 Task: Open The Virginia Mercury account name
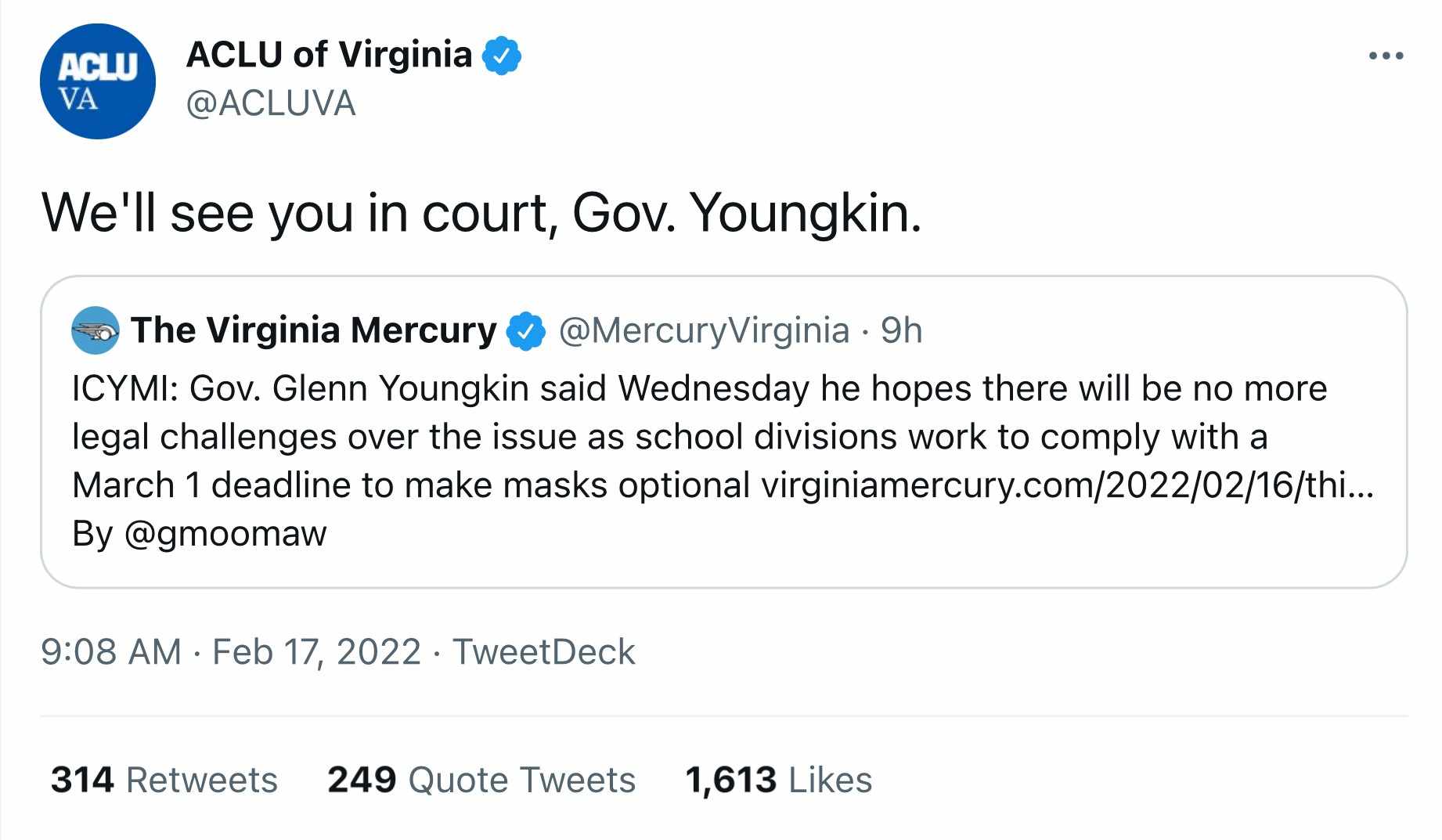[x=313, y=330]
